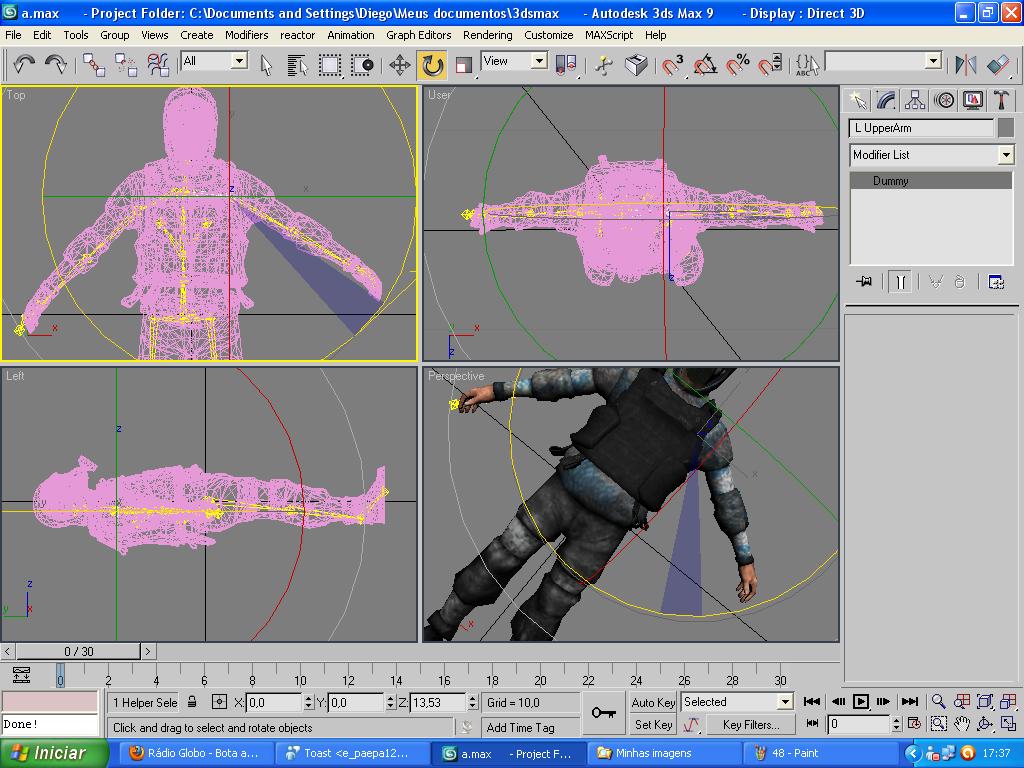Activate the Select and Rotate tool
The width and height of the screenshot is (1024, 768).
pyautogui.click(x=432, y=65)
